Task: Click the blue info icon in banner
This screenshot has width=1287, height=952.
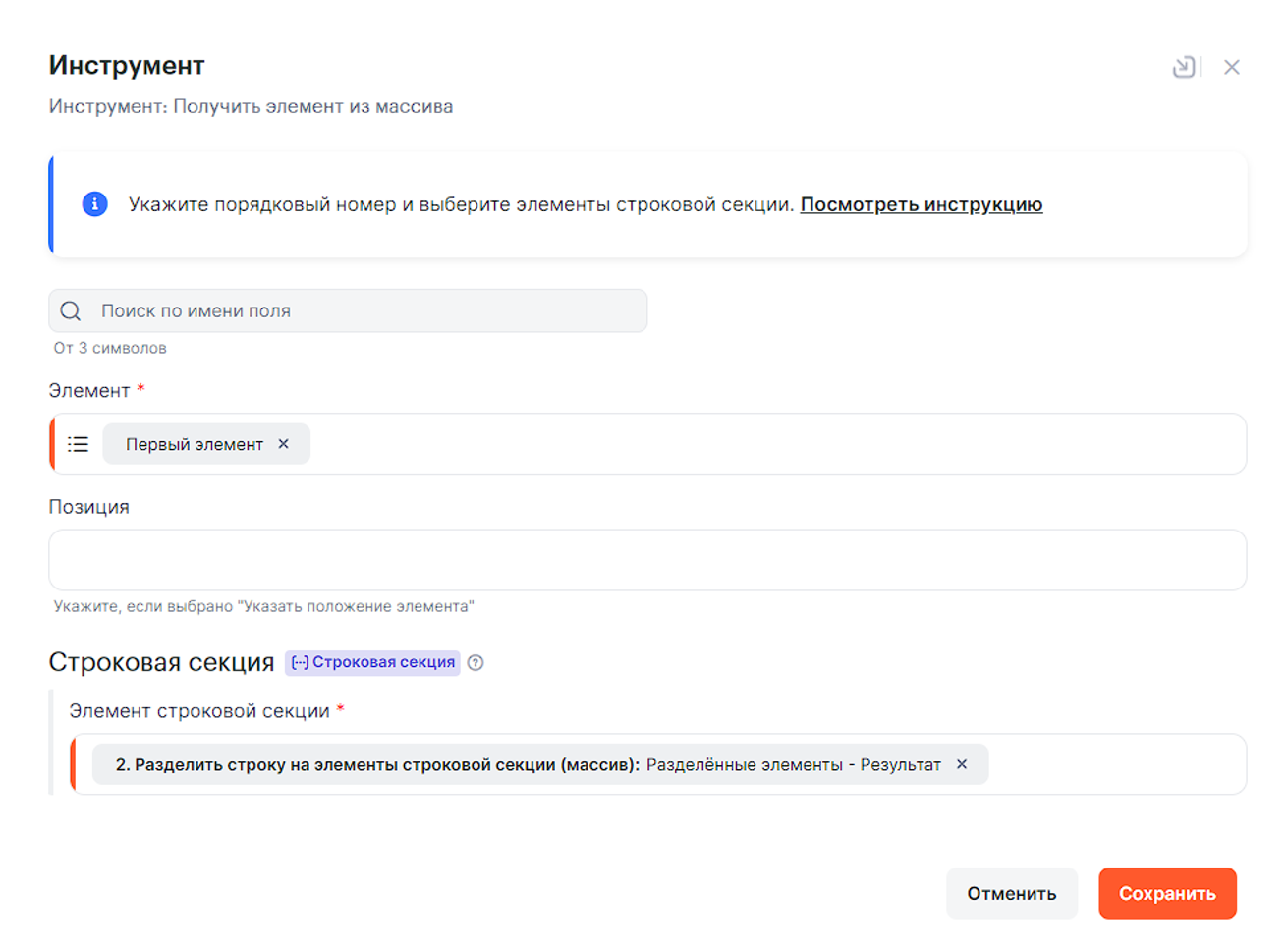Action: click(94, 204)
